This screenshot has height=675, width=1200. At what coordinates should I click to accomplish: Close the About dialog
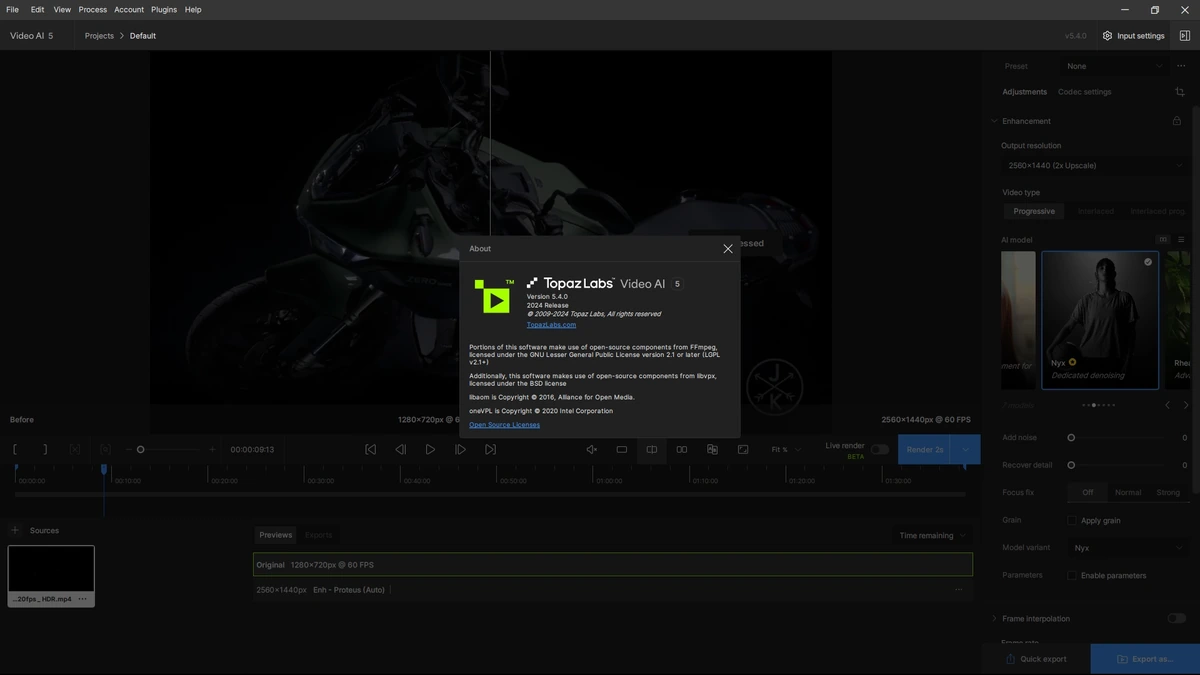coord(728,249)
